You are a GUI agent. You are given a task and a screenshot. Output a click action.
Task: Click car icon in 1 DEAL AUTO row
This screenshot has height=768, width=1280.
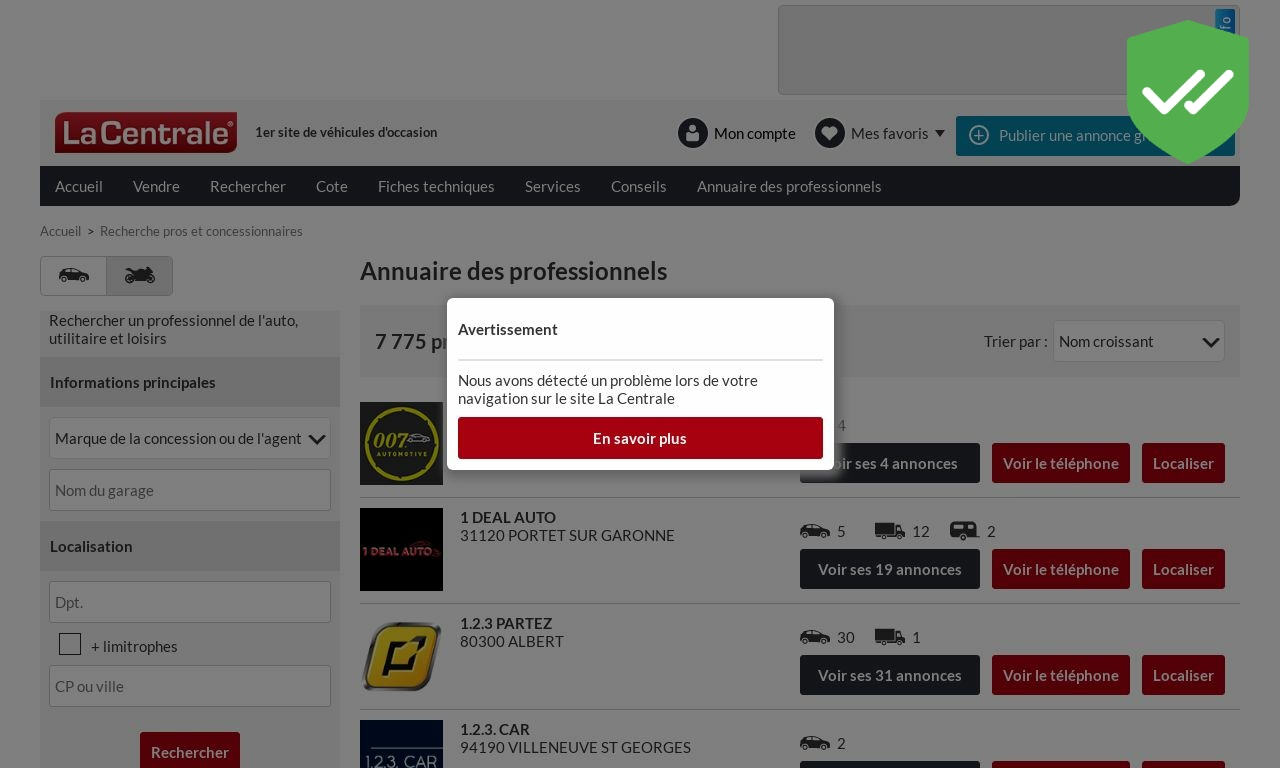pos(815,531)
